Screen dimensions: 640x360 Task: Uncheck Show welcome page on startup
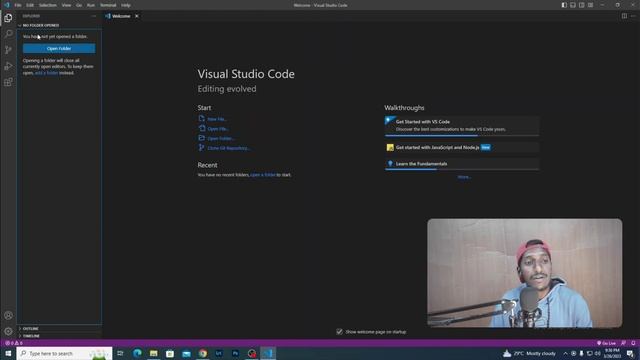(x=339, y=332)
